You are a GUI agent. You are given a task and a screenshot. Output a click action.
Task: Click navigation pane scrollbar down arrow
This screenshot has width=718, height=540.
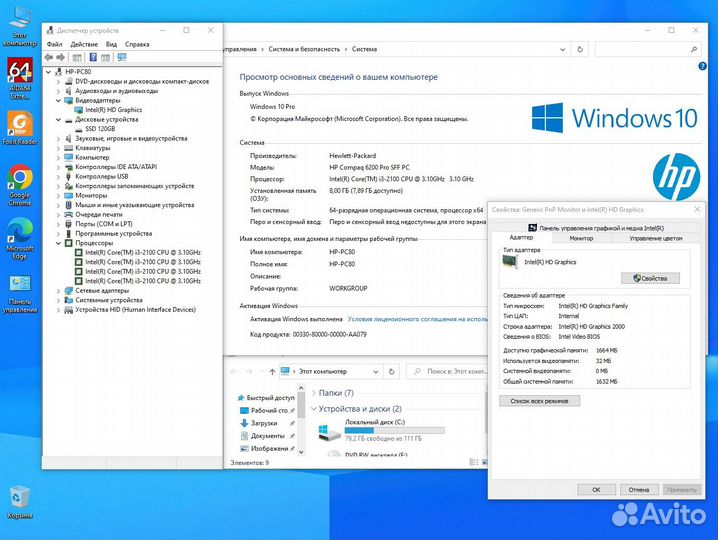pyautogui.click(x=301, y=452)
